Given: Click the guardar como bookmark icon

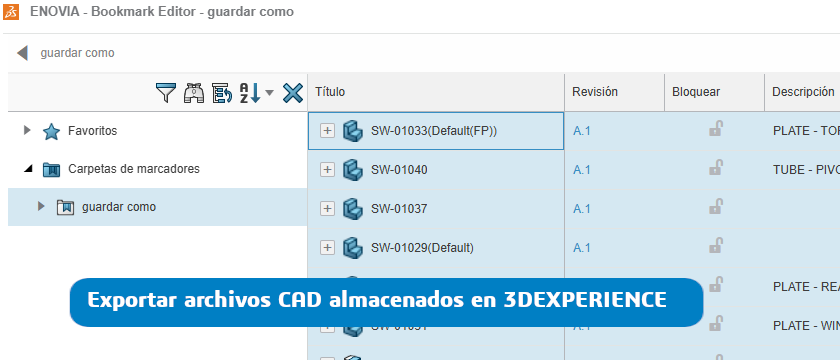Looking at the screenshot, I should tap(65, 207).
